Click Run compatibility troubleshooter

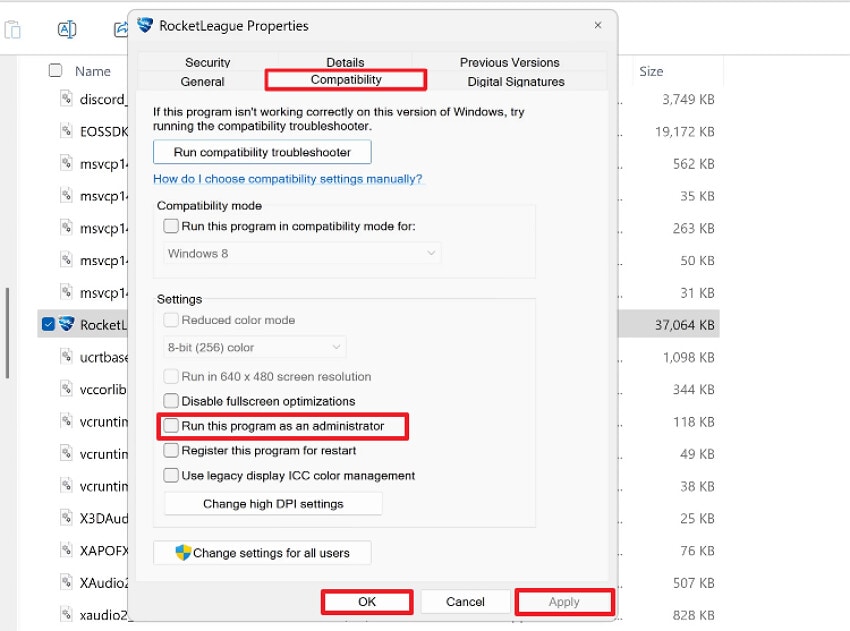pyautogui.click(x=261, y=151)
